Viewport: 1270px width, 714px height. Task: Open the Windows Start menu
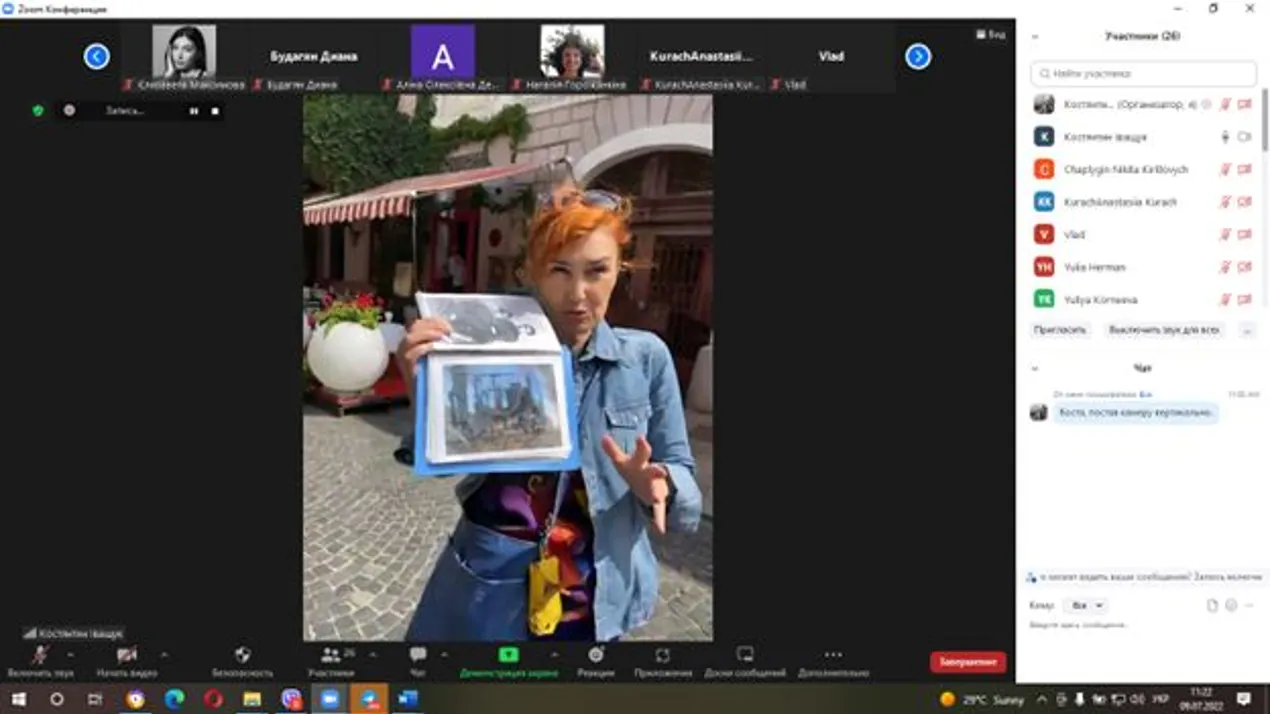pyautogui.click(x=18, y=699)
